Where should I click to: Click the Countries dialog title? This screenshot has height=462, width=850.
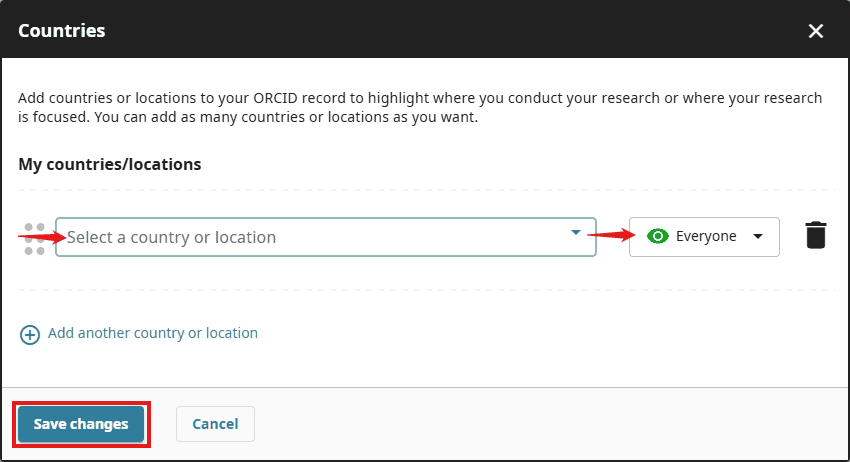pos(62,31)
